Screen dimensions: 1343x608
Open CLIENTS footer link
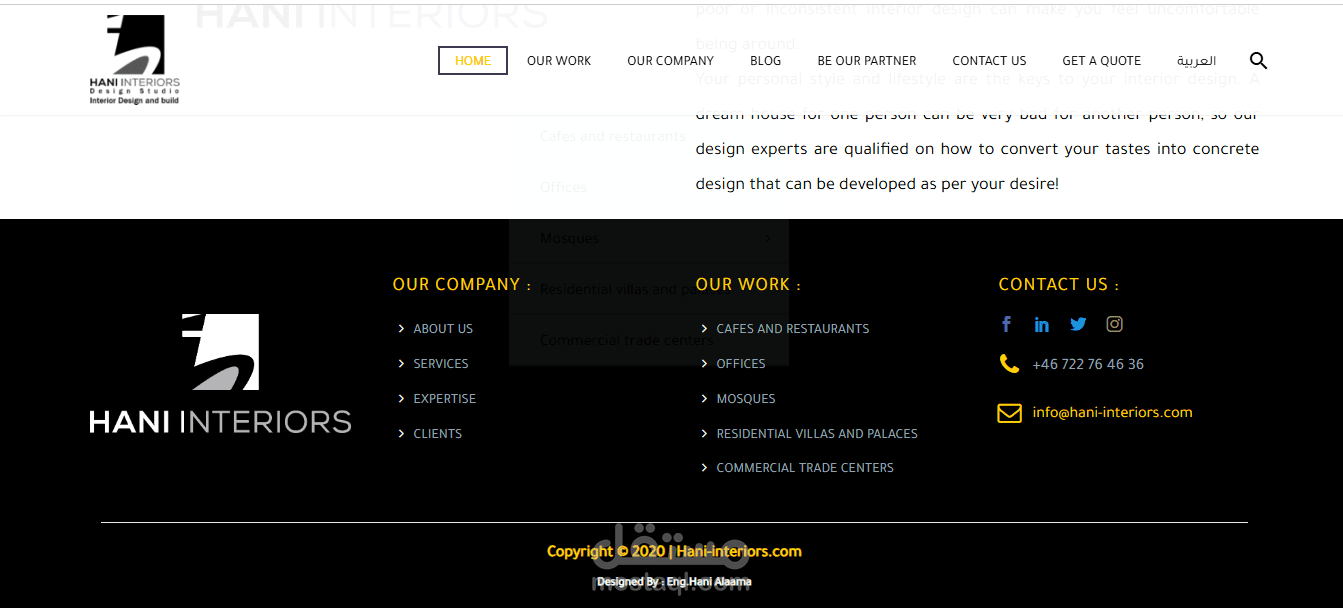[x=438, y=434]
